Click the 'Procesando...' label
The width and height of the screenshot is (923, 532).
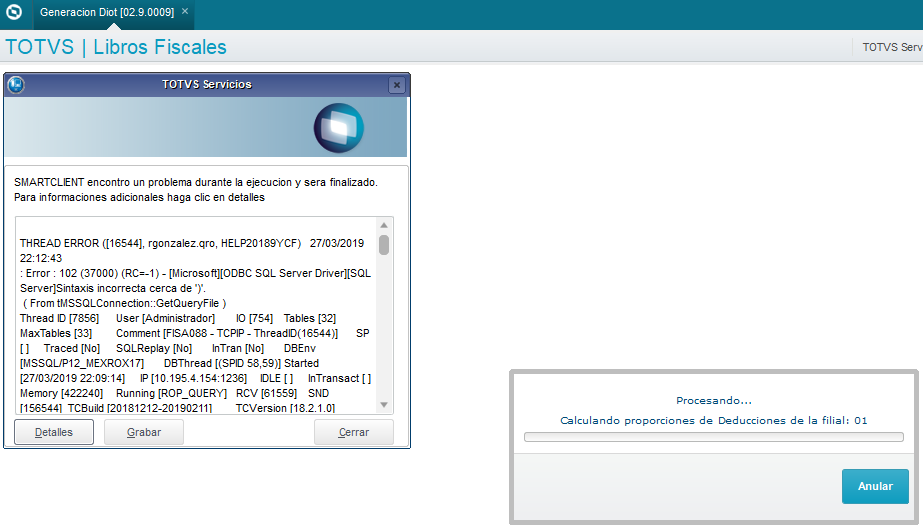point(713,401)
